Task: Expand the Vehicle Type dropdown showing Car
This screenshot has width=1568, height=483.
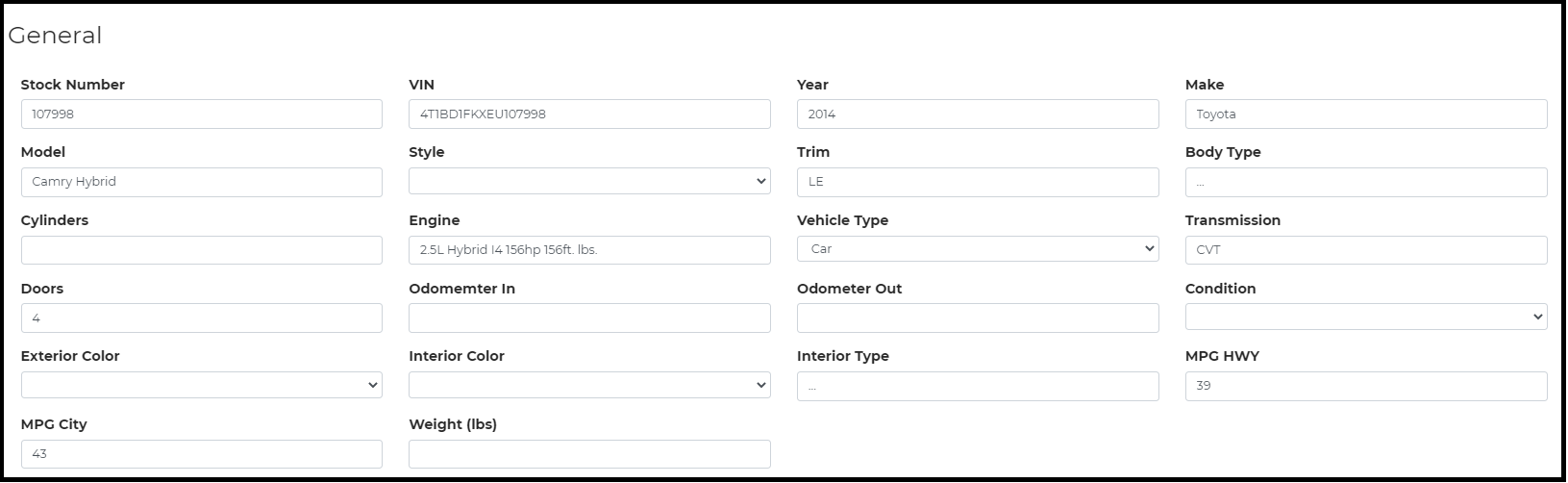Action: point(978,249)
